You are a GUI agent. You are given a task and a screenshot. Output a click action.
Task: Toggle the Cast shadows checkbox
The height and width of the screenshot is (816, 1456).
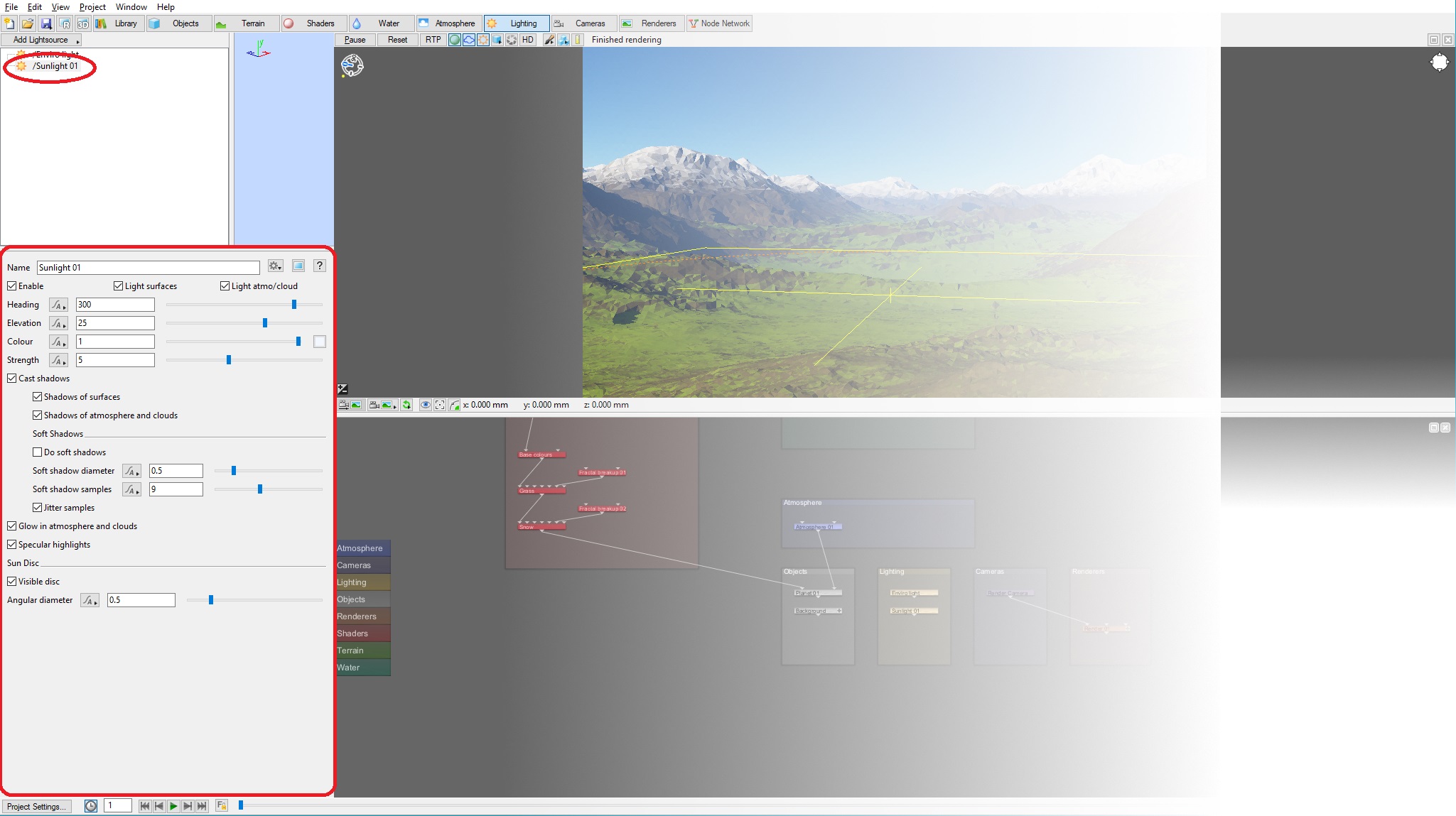coord(12,379)
